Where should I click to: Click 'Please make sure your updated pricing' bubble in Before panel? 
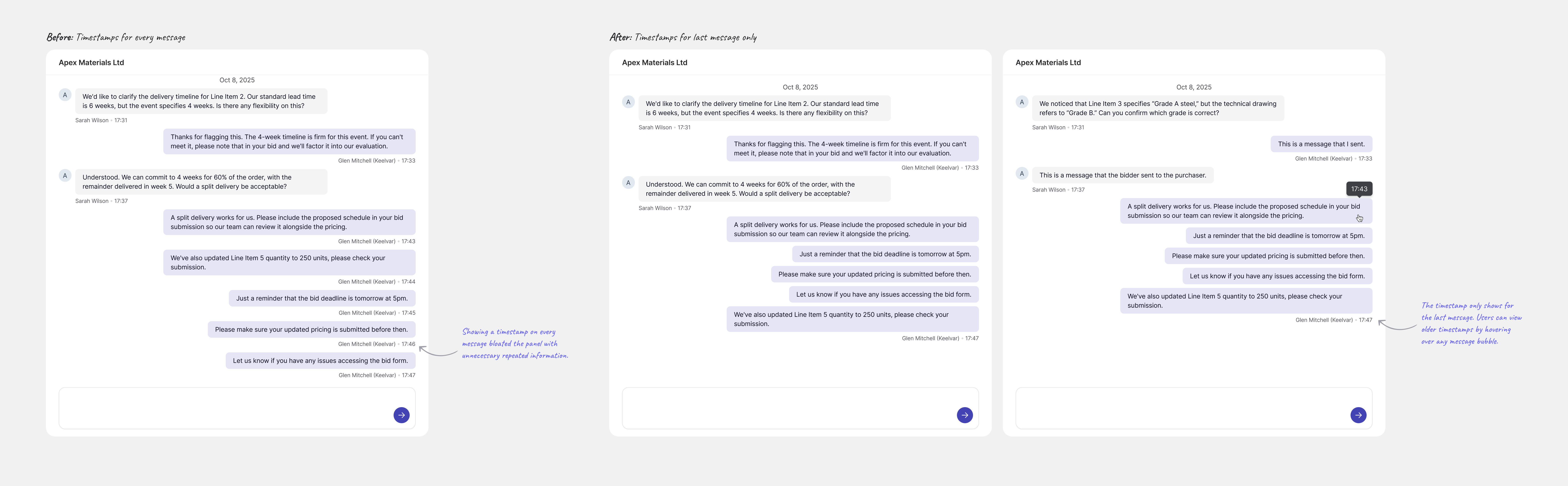[x=312, y=330]
